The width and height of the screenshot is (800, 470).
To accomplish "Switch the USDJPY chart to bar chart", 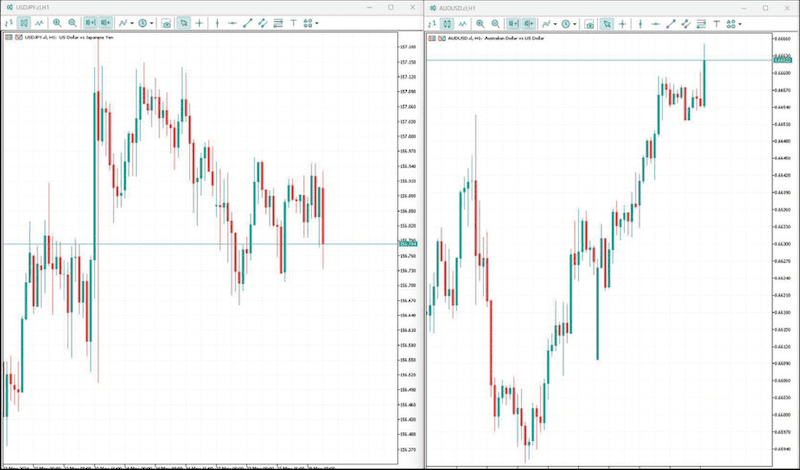I will (9, 23).
